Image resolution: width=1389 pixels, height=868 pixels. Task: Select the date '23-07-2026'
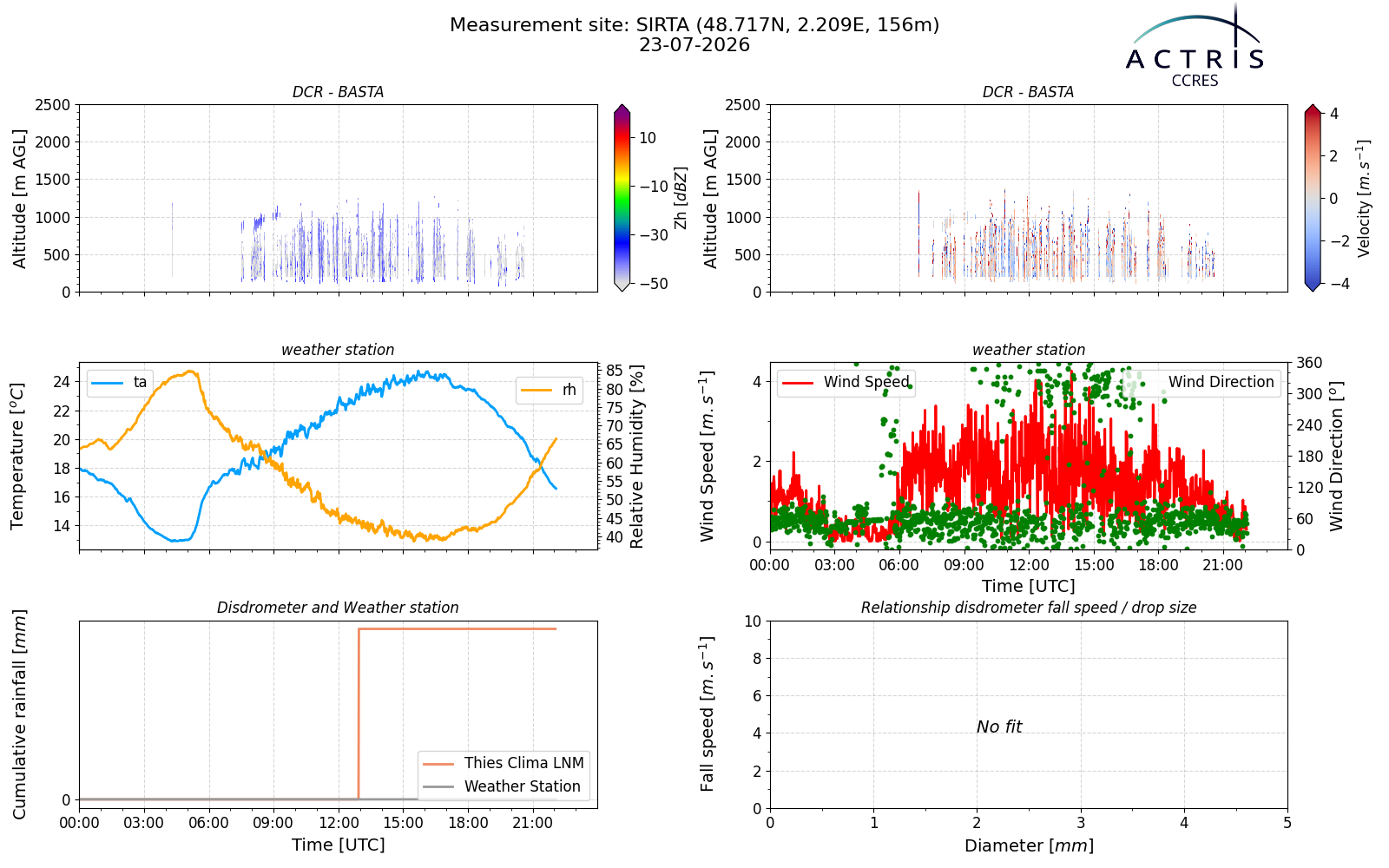694,45
